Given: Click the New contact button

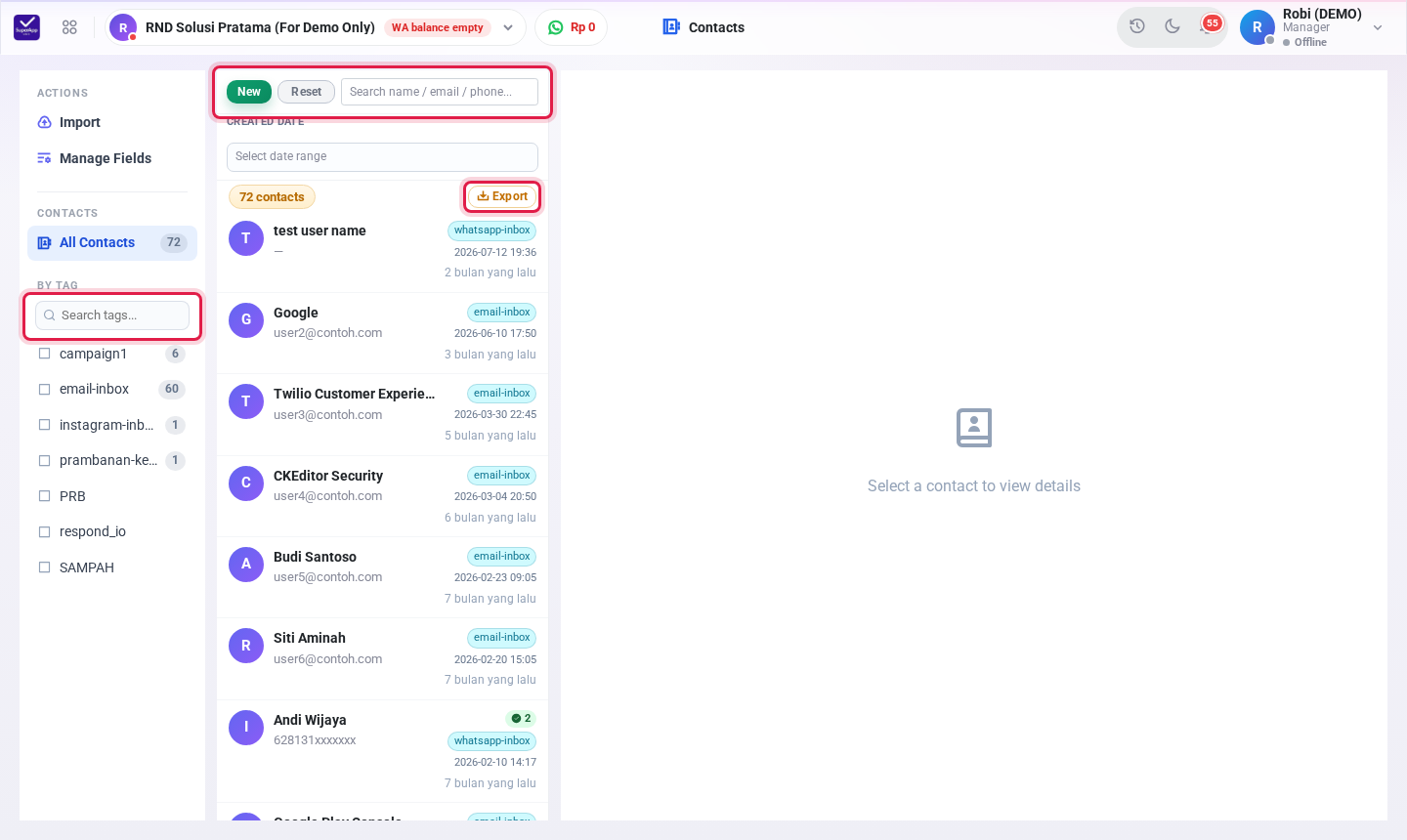Looking at the screenshot, I should [249, 92].
